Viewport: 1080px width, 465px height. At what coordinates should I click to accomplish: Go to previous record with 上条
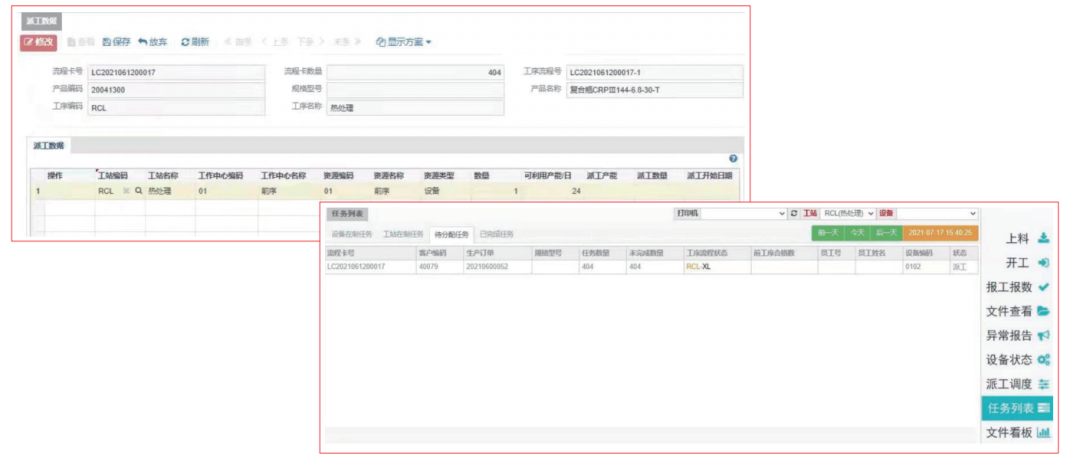click(x=275, y=42)
